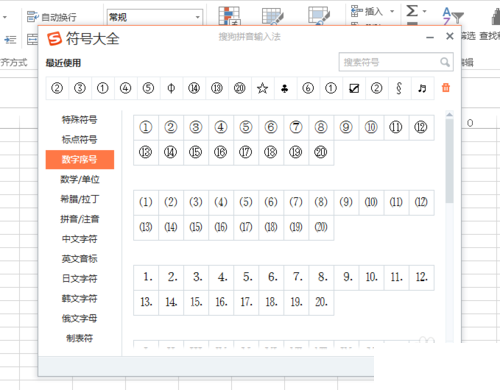This screenshot has height=390, width=500.
Task: Select dotted number 20. in the grid
Action: click(x=321, y=302)
